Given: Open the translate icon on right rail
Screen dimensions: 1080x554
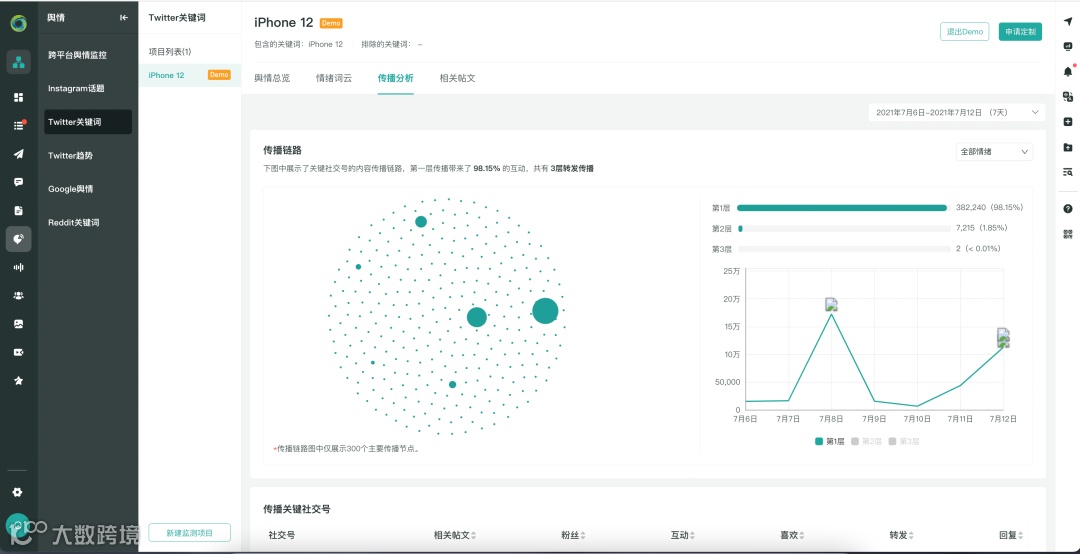Looking at the screenshot, I should [1068, 96].
